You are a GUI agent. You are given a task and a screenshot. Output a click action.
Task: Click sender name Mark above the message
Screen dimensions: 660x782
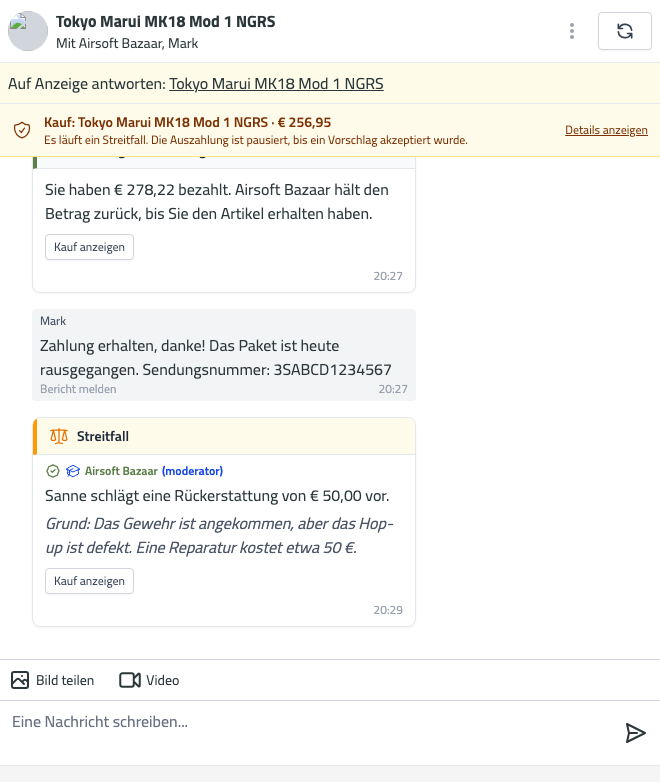(x=53, y=321)
